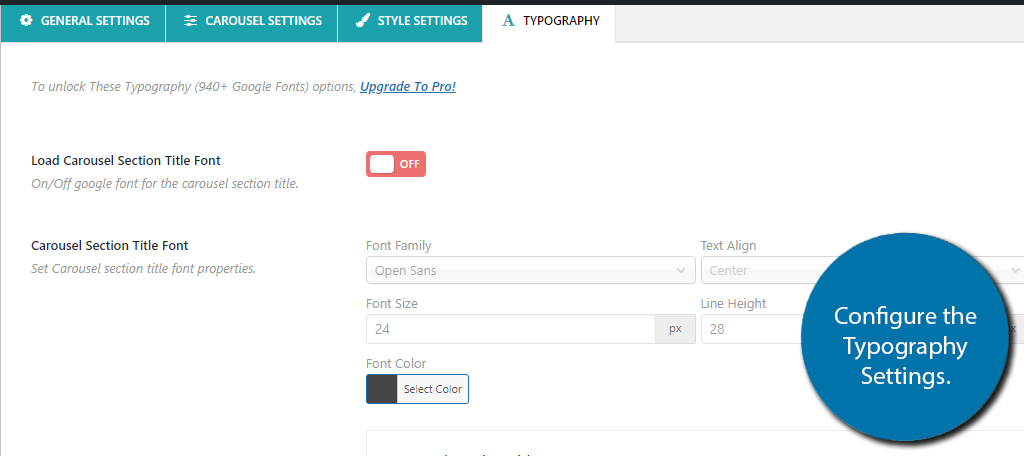Viewport: 1024px width, 456px height.
Task: Click the px unit label beside Font Size
Action: click(x=675, y=329)
